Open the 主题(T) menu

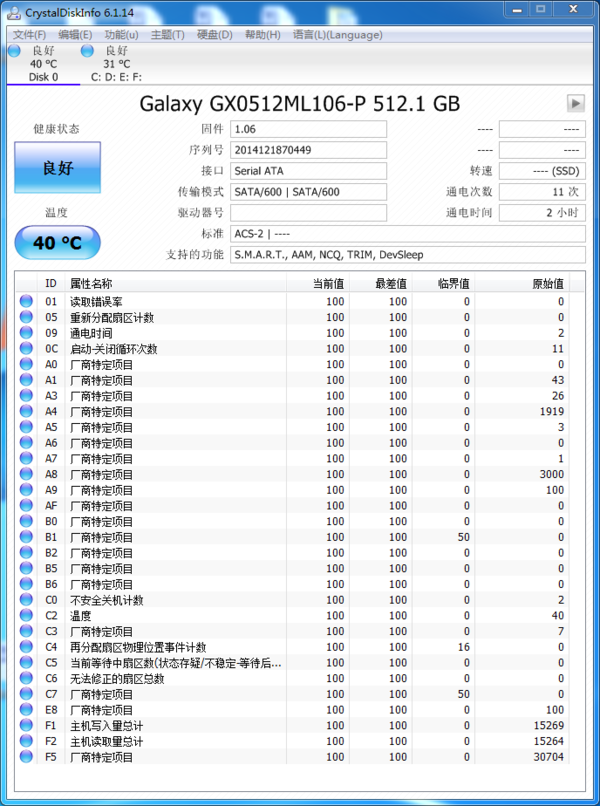(x=168, y=35)
